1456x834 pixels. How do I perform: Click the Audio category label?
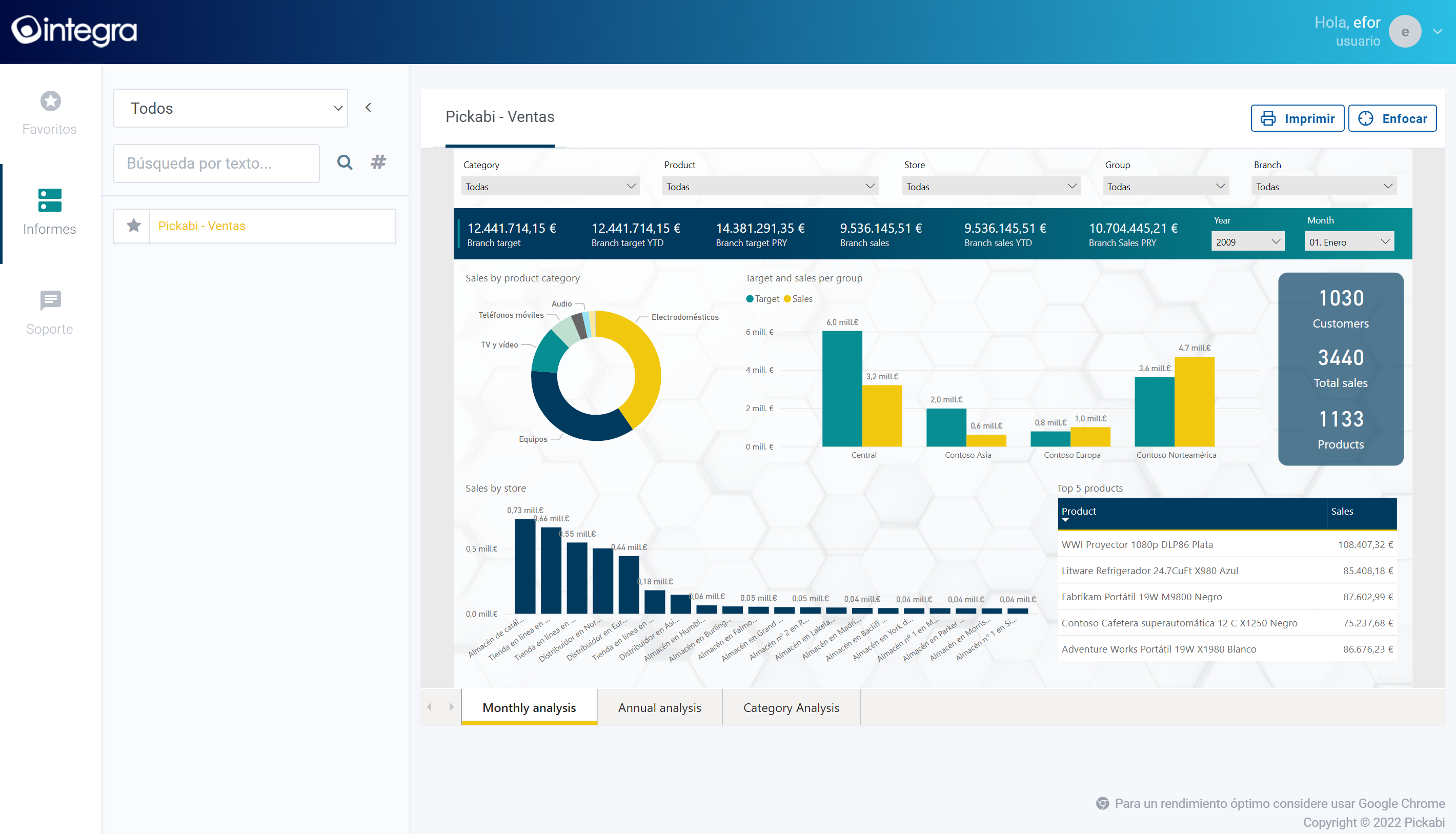tap(561, 303)
